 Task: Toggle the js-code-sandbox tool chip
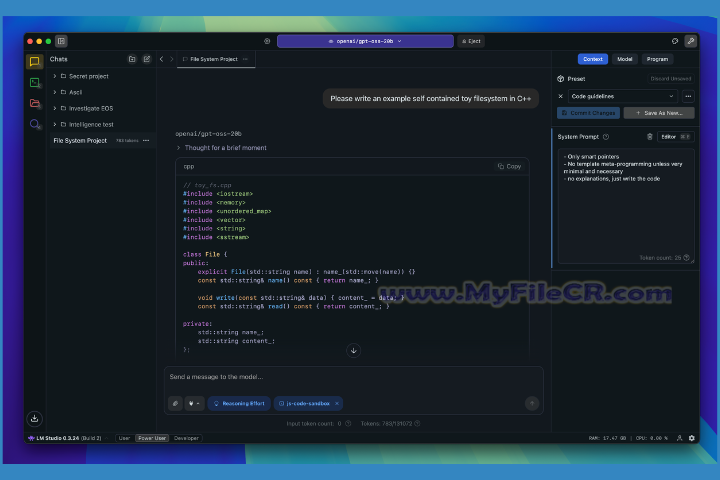click(x=308, y=403)
